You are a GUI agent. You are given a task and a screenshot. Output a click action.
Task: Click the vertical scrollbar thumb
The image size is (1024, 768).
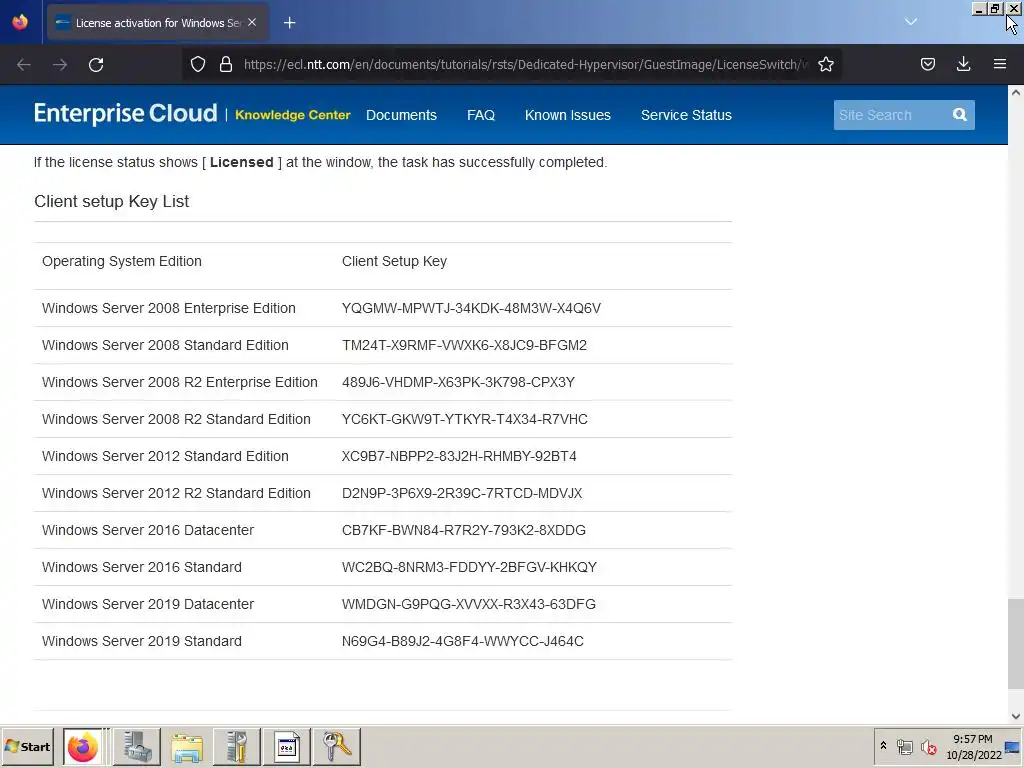(1016, 645)
